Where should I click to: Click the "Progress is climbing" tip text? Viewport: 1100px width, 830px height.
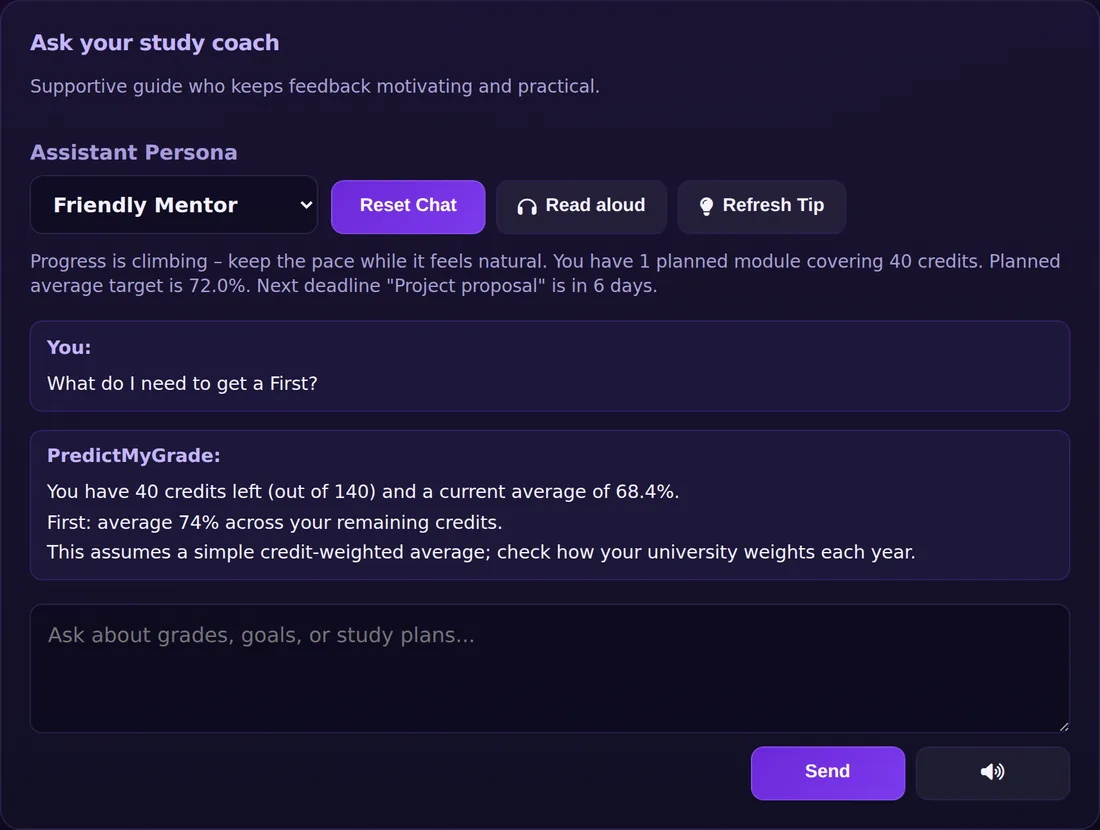pos(545,274)
